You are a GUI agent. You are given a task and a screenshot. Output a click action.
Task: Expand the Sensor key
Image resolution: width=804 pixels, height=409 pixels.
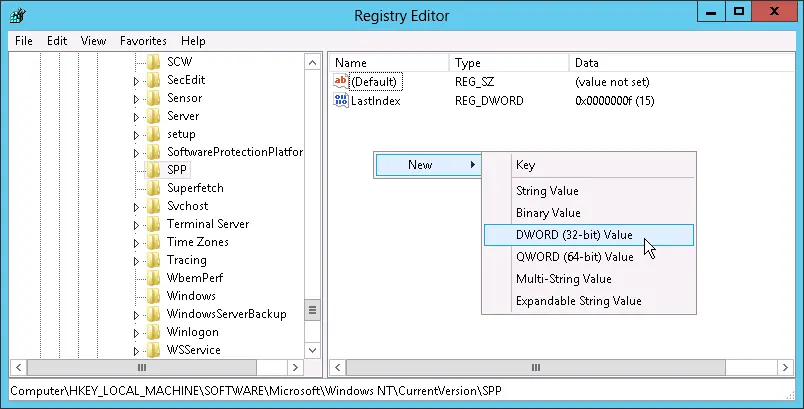(136, 99)
